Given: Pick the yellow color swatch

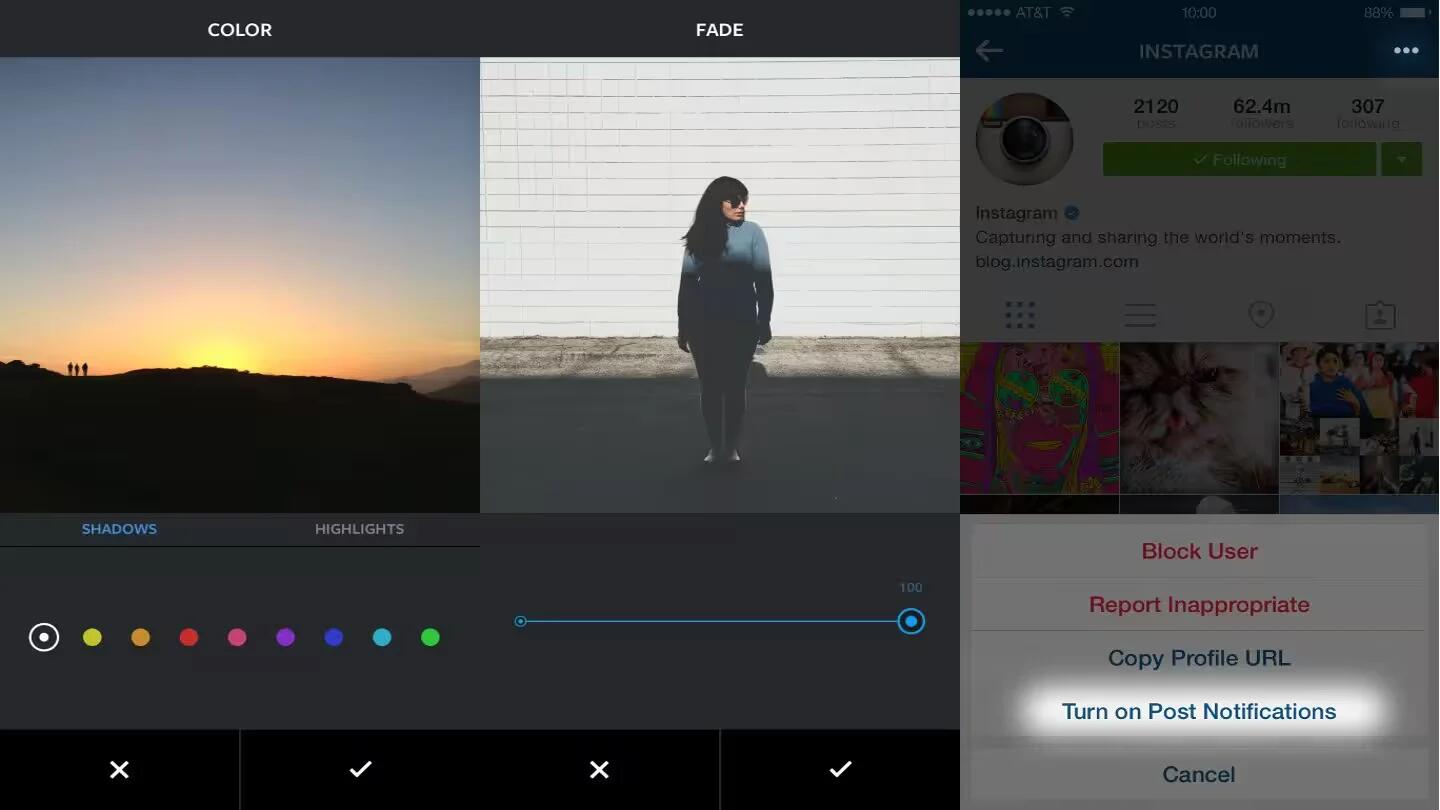Looking at the screenshot, I should click(x=92, y=637).
